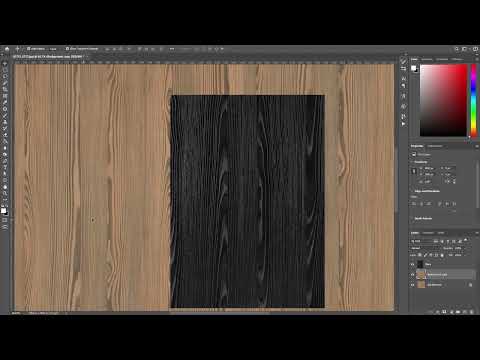Click the align left edges icon in Properties
480x360 pixels.
tap(413, 204)
